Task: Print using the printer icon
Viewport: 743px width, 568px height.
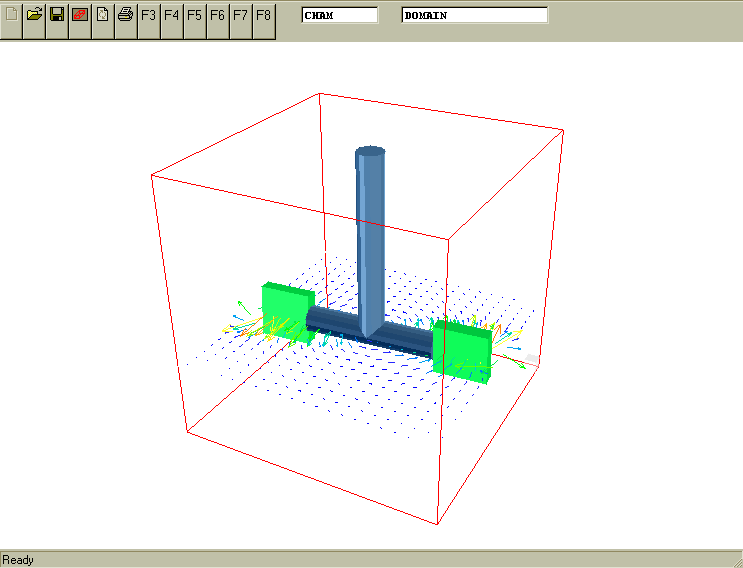Action: (x=125, y=15)
